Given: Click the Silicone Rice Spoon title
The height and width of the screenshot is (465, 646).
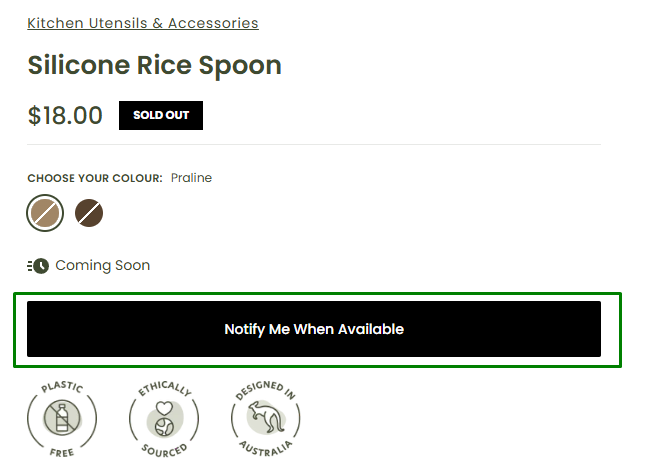Looking at the screenshot, I should (154, 65).
